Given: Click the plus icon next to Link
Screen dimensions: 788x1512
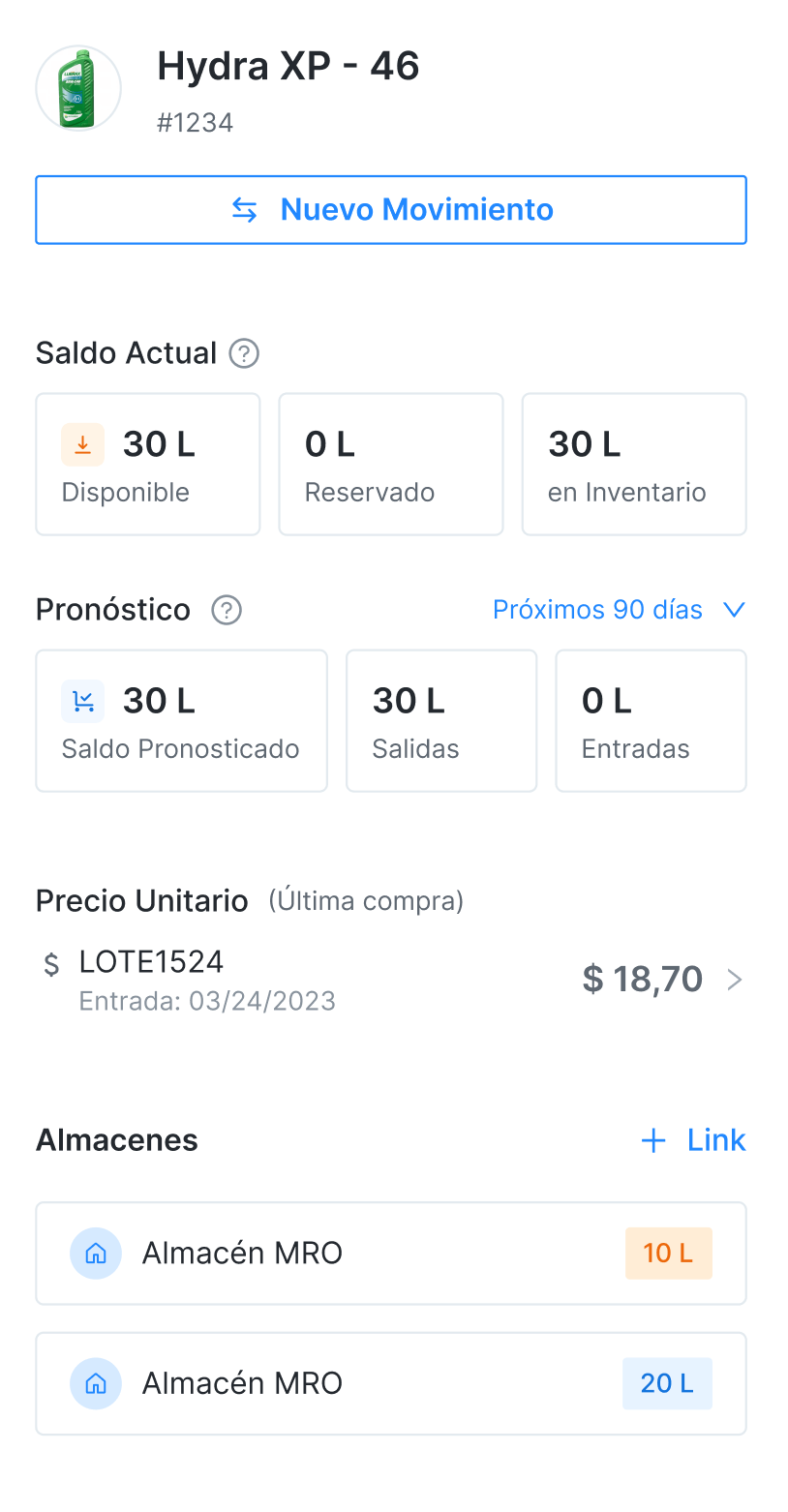Looking at the screenshot, I should [653, 1140].
